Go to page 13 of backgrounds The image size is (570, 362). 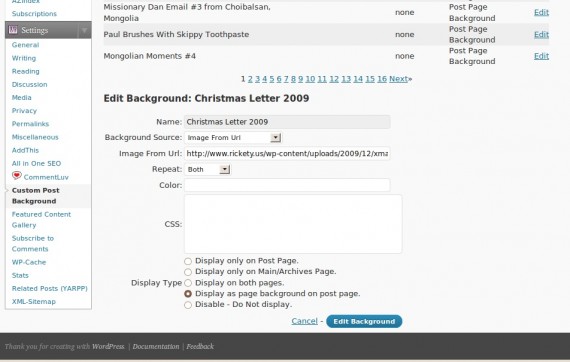click(346, 79)
